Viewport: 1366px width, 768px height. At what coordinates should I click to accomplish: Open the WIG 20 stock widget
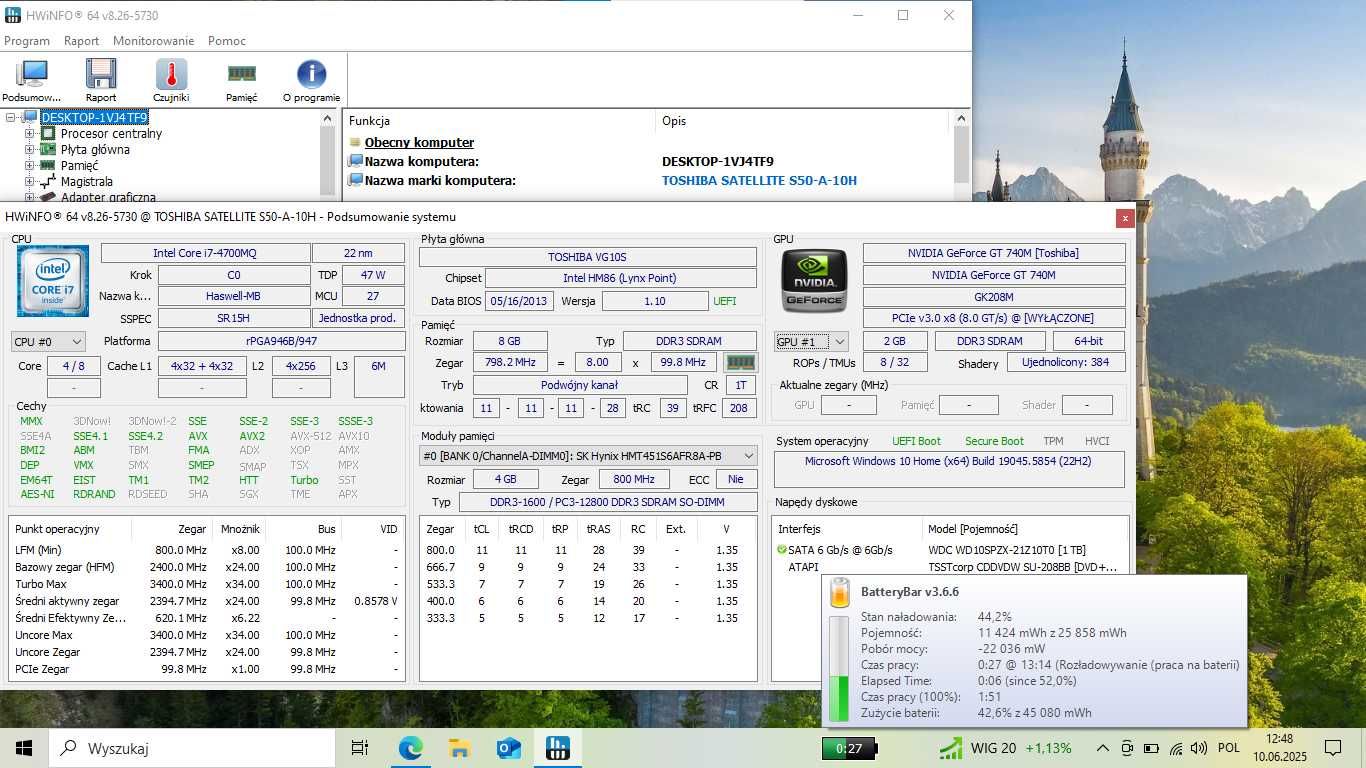click(1005, 748)
